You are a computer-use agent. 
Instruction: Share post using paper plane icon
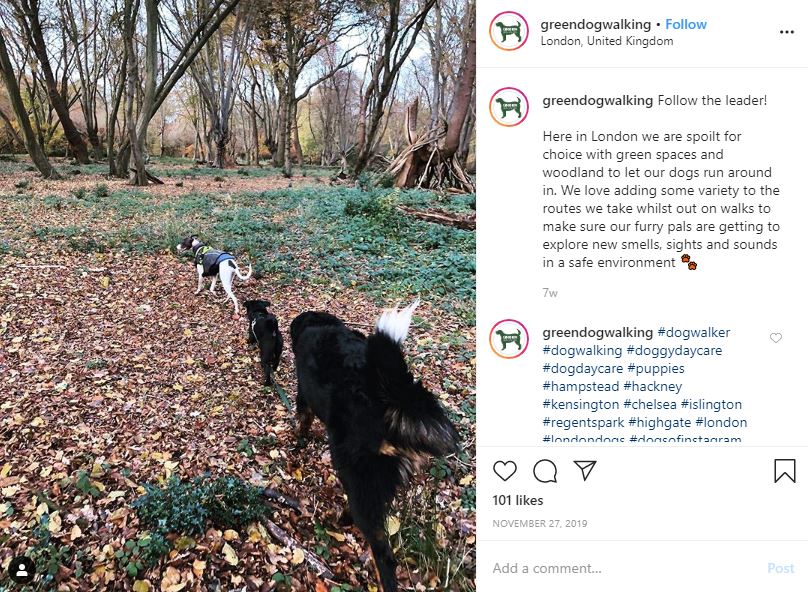585,470
